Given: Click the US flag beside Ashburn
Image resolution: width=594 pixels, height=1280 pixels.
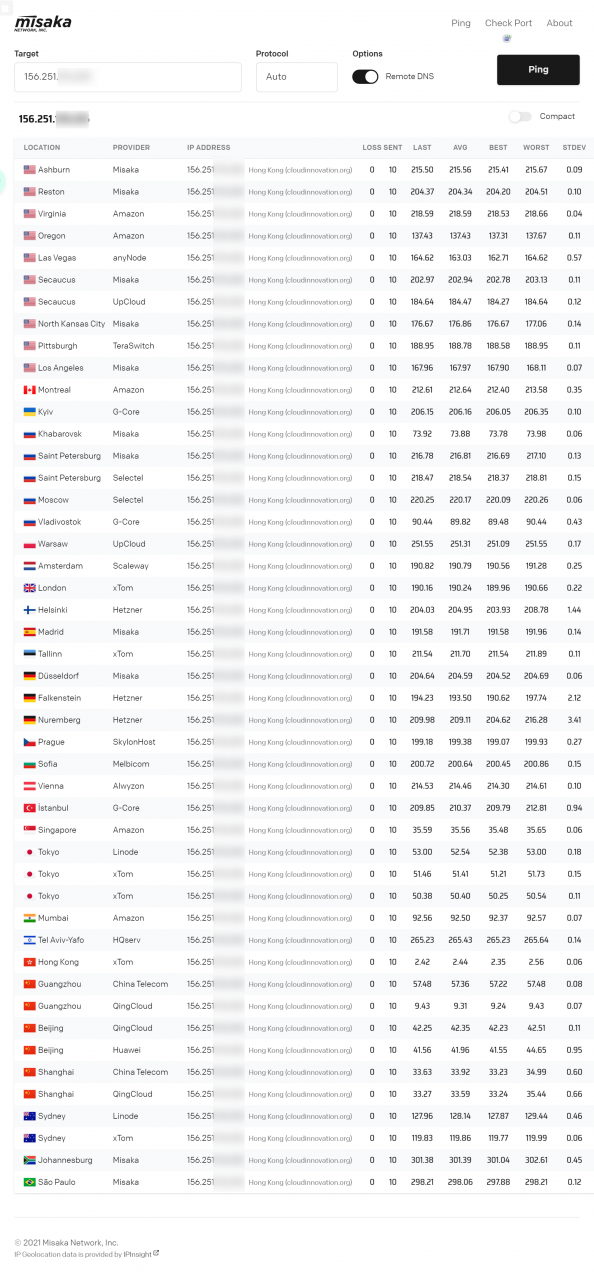Looking at the screenshot, I should point(30,170).
